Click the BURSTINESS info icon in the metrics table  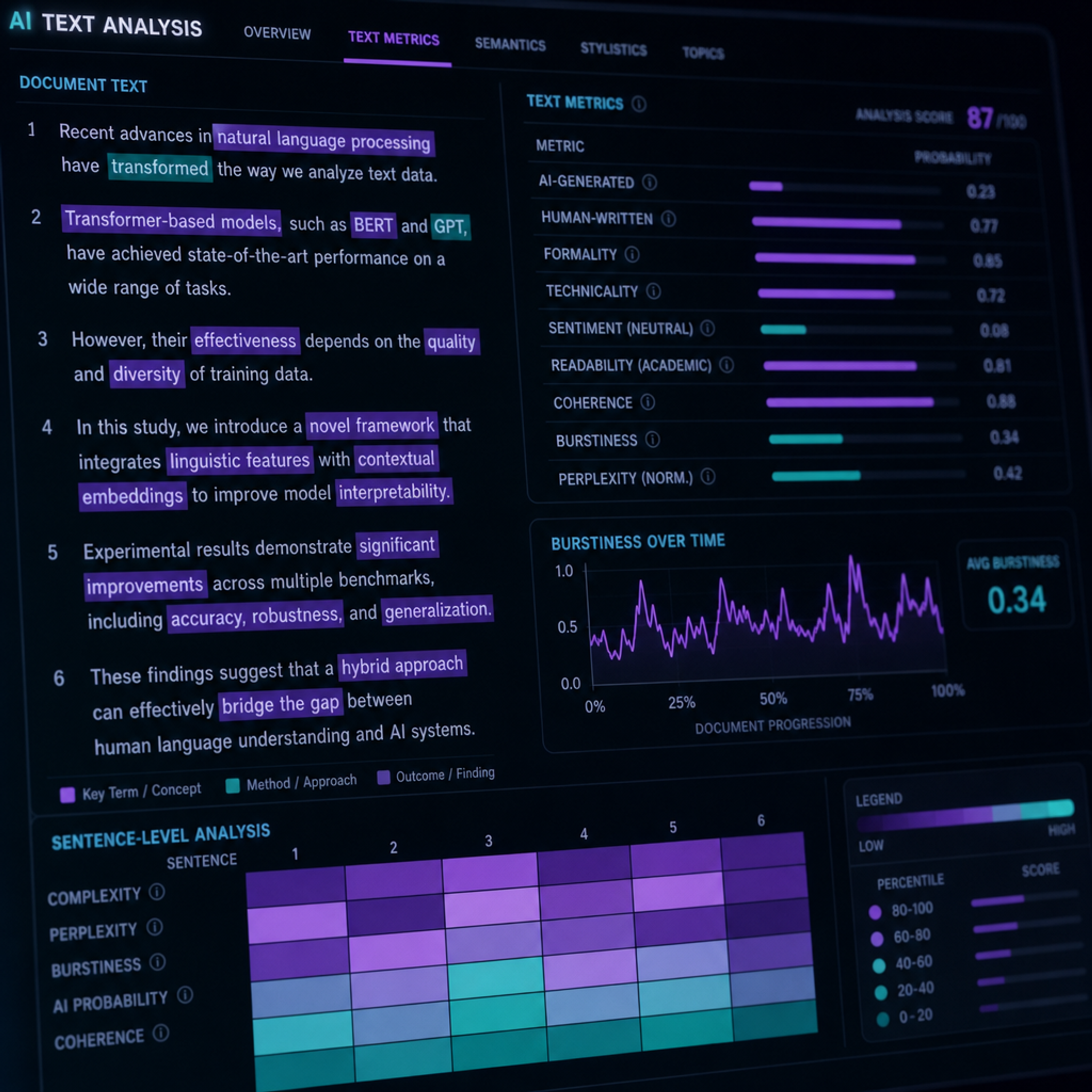(x=652, y=440)
